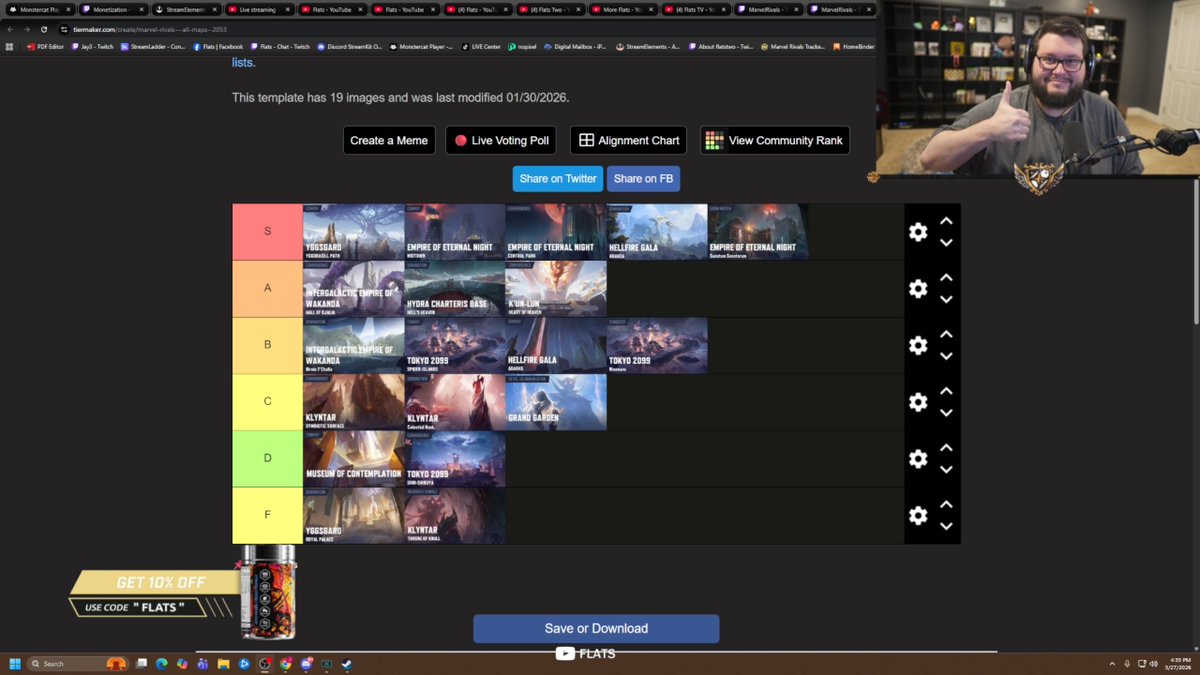Open Microsoft Edge from taskbar
Viewport: 1200px width, 675px height.
[162, 664]
